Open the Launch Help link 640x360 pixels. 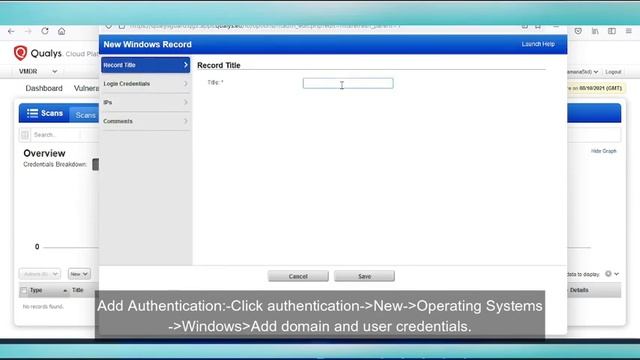[x=538, y=44]
